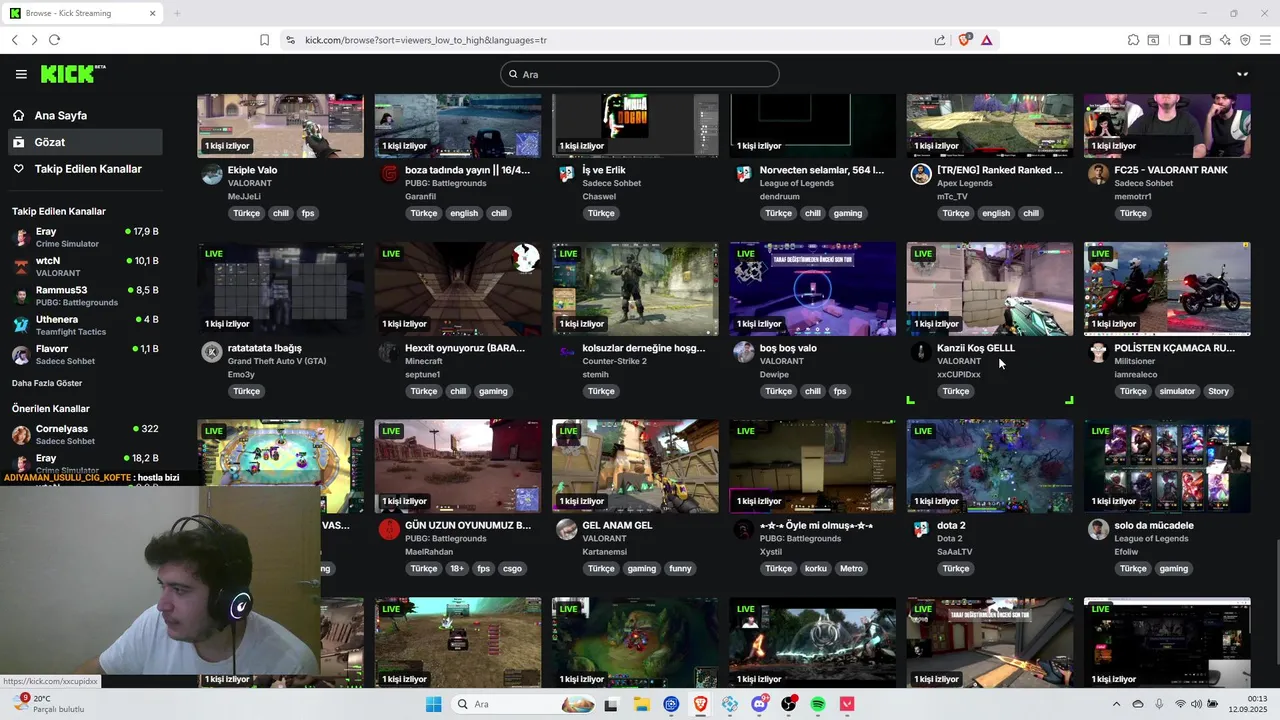Open FC25 - VALORANT RANK stream title

point(1171,170)
